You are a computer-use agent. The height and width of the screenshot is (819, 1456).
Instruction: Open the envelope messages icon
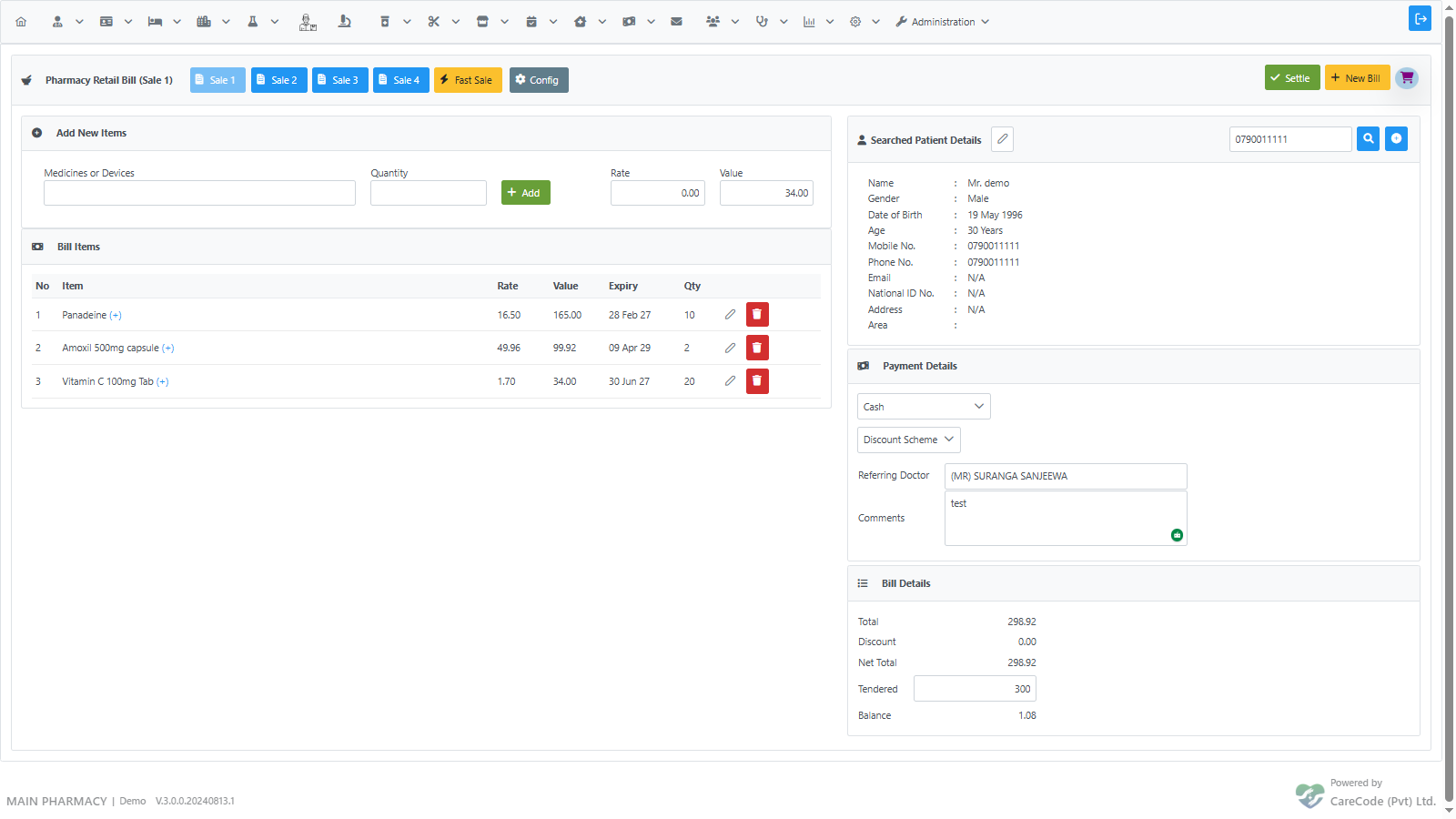click(676, 22)
